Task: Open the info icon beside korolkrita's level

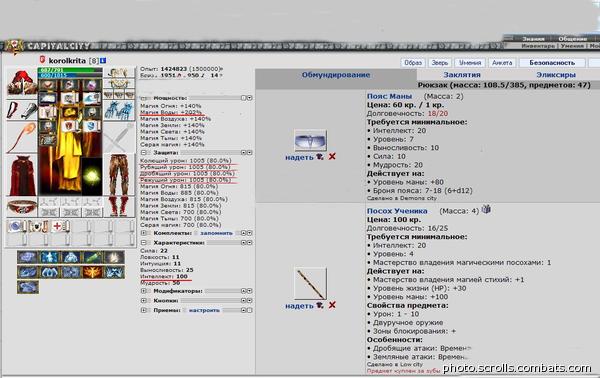Action: pos(103,60)
